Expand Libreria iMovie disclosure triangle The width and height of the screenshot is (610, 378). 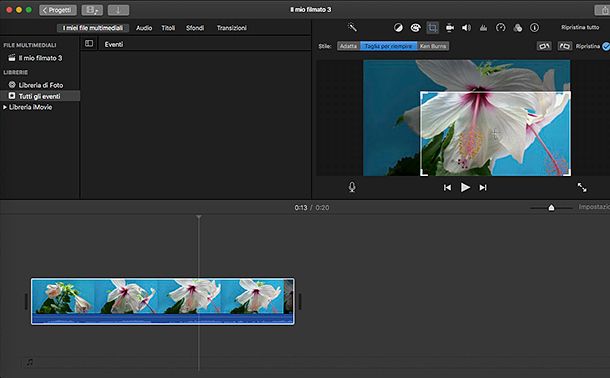(x=5, y=107)
